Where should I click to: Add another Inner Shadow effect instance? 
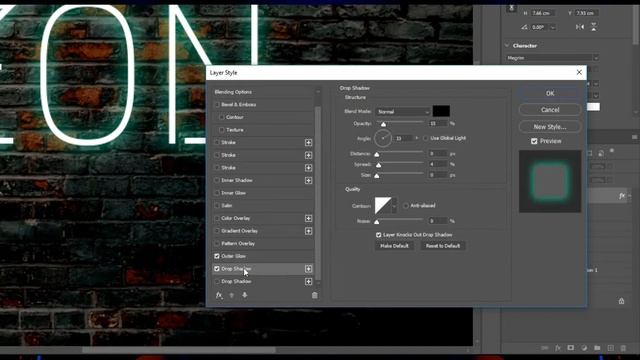pyautogui.click(x=308, y=180)
